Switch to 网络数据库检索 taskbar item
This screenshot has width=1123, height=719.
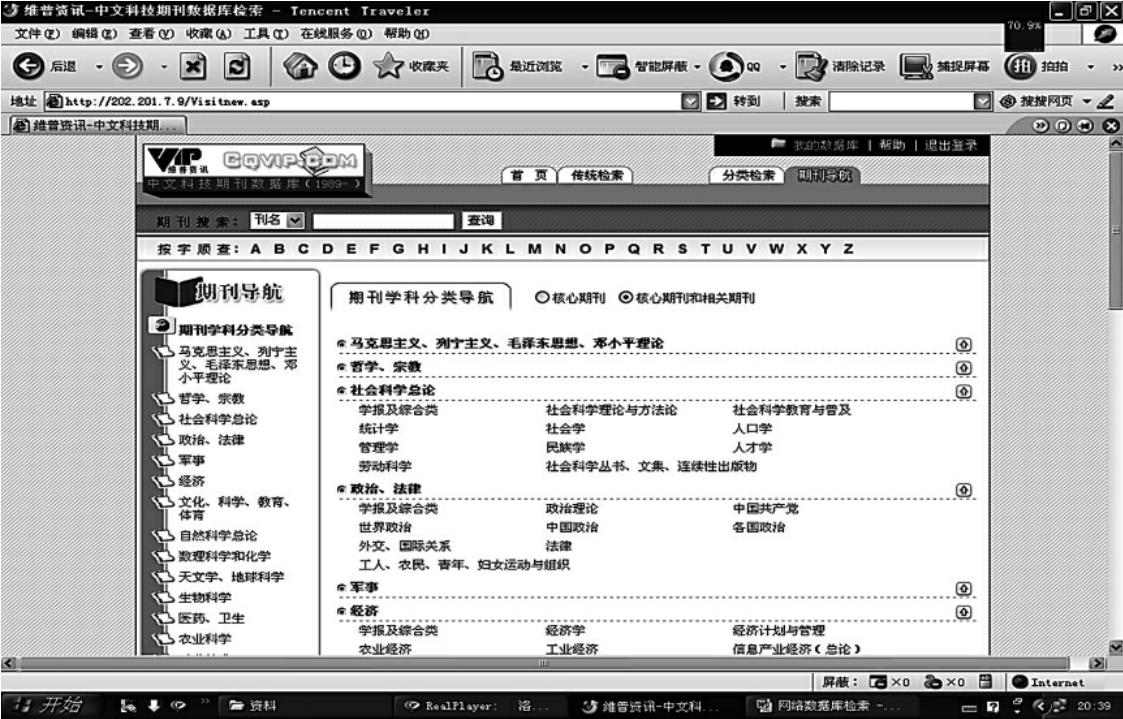pyautogui.click(x=831, y=706)
